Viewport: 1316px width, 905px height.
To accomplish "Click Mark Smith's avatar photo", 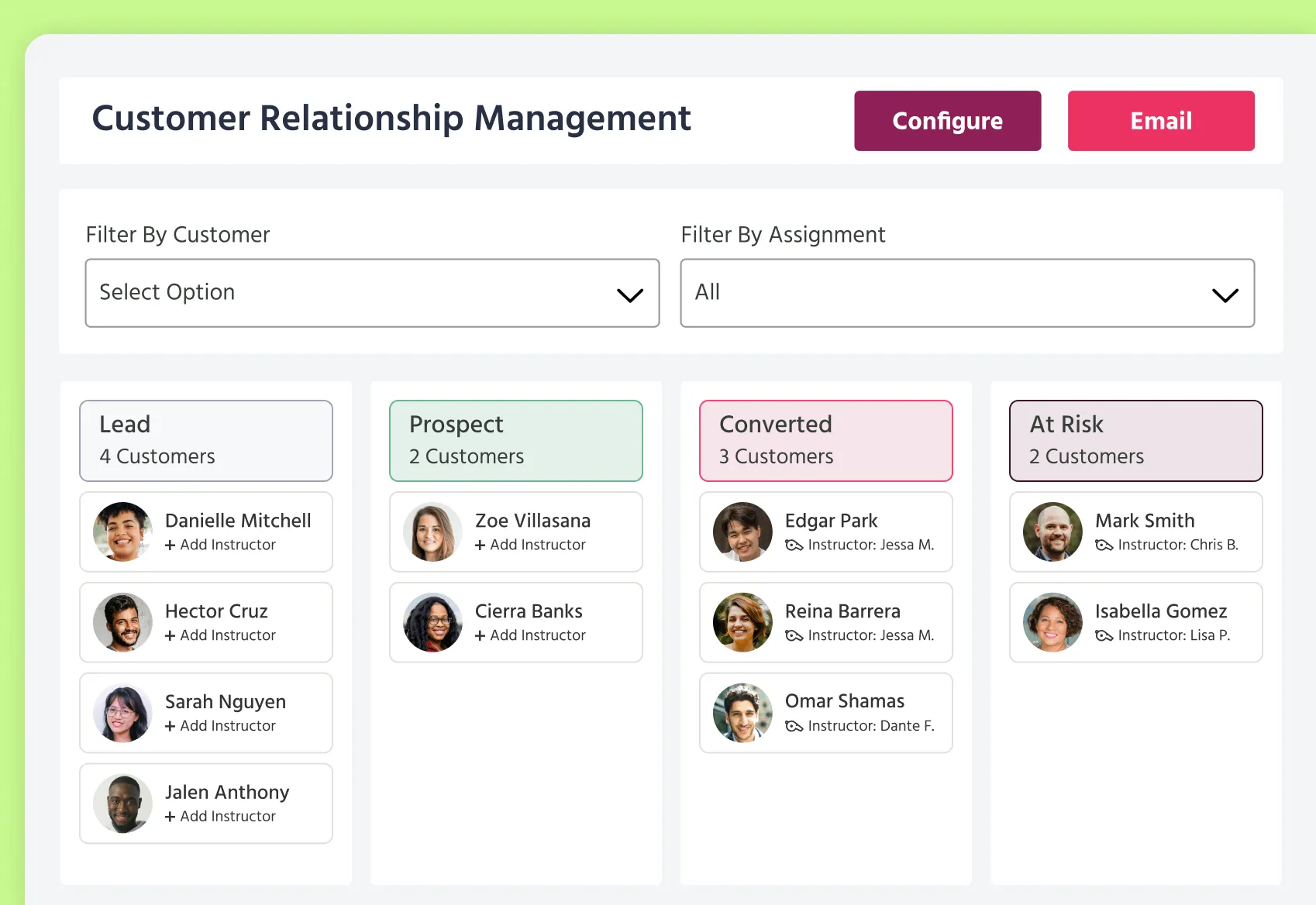I will click(x=1052, y=532).
